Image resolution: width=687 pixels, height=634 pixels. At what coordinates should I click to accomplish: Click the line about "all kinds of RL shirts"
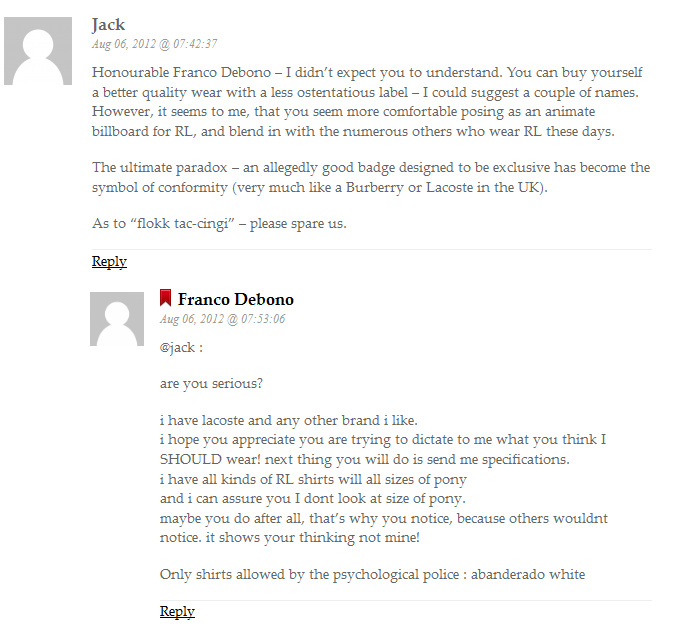(x=313, y=479)
